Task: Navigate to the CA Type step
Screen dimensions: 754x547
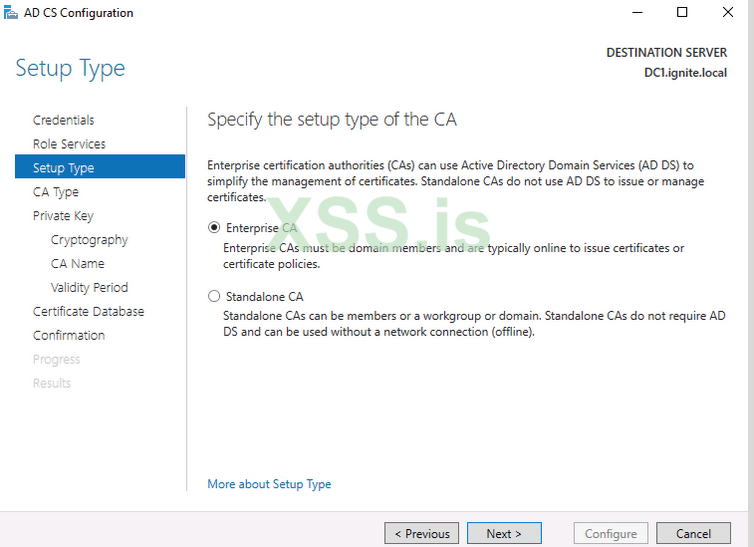Action: pyautogui.click(x=55, y=192)
